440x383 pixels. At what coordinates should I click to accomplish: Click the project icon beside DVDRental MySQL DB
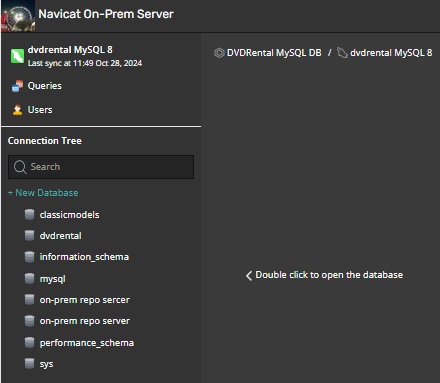point(219,53)
